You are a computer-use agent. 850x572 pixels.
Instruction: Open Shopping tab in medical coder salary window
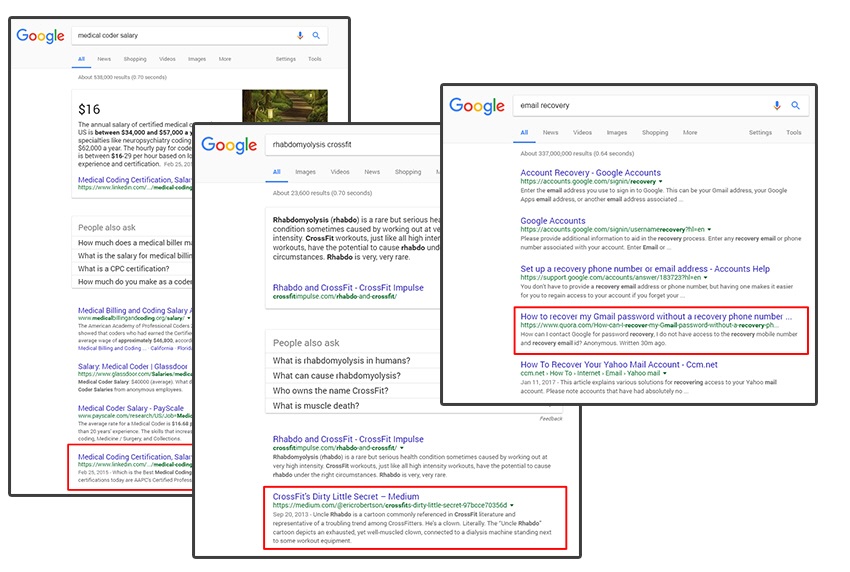[135, 59]
